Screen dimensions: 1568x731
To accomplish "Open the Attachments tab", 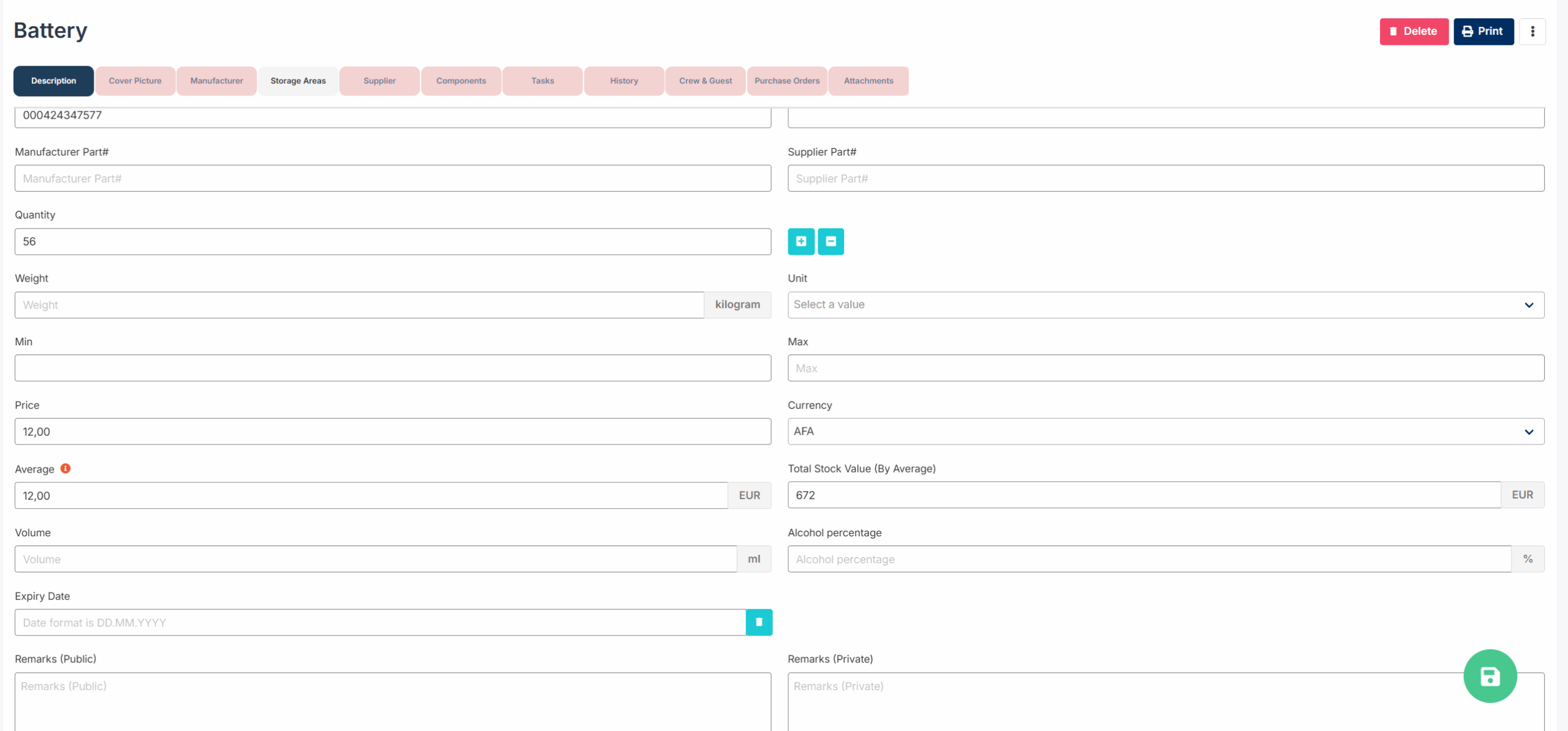I will pos(869,81).
